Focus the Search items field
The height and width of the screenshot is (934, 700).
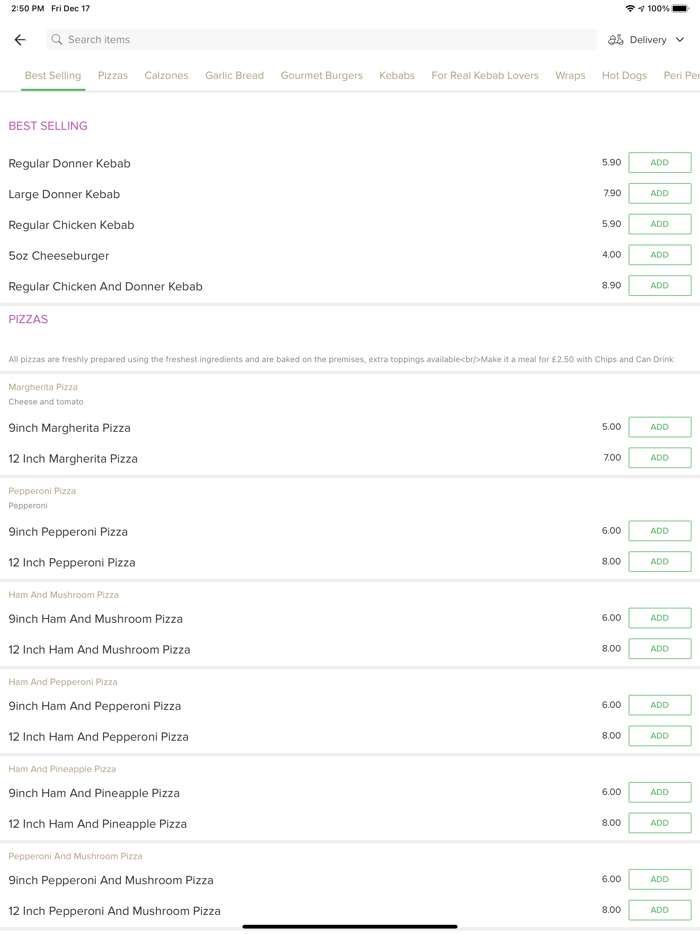click(320, 40)
